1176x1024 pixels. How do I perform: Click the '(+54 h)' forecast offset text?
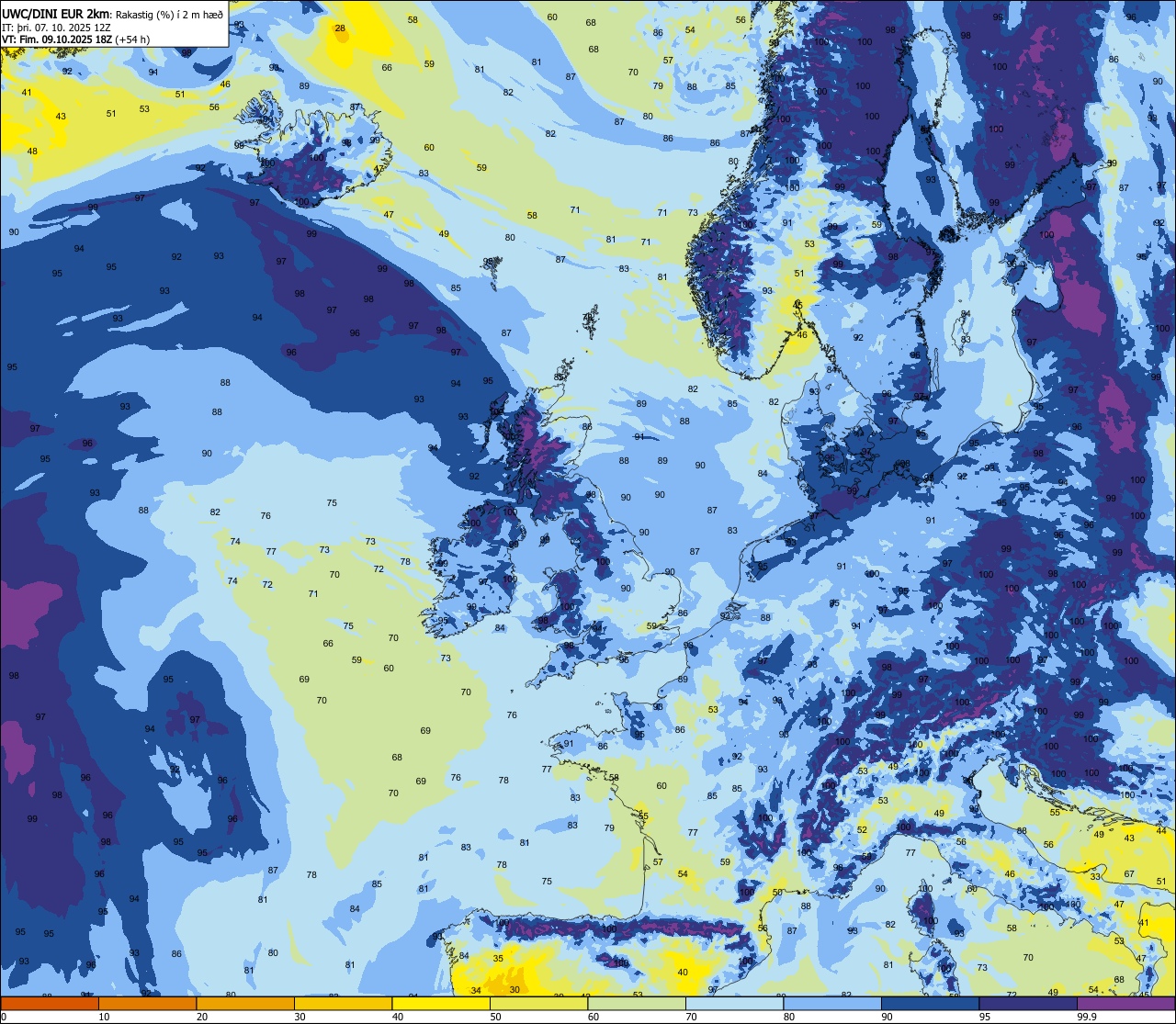point(132,39)
